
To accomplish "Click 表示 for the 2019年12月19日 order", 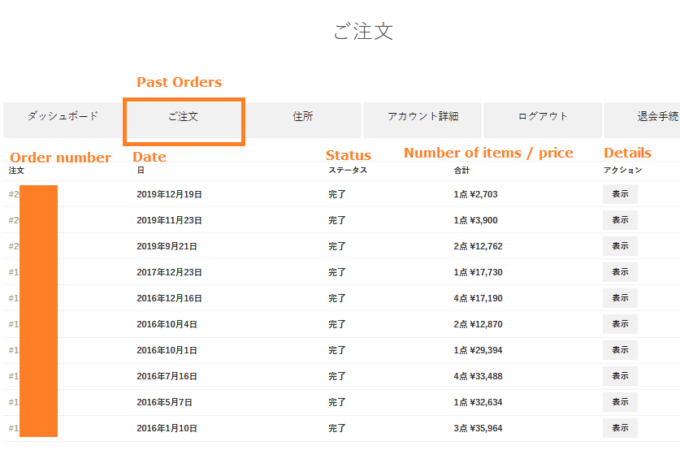I will tap(620, 194).
